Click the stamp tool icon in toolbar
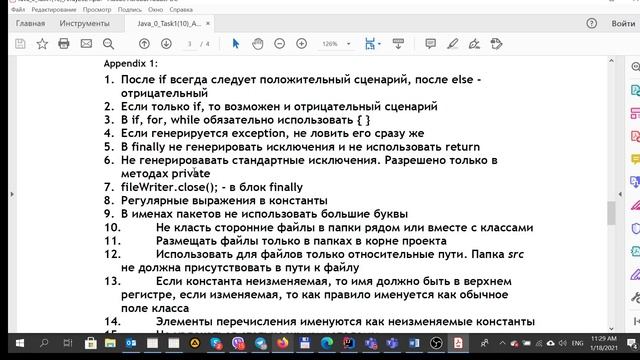Viewport: 640px width, 360px height. [x=496, y=44]
